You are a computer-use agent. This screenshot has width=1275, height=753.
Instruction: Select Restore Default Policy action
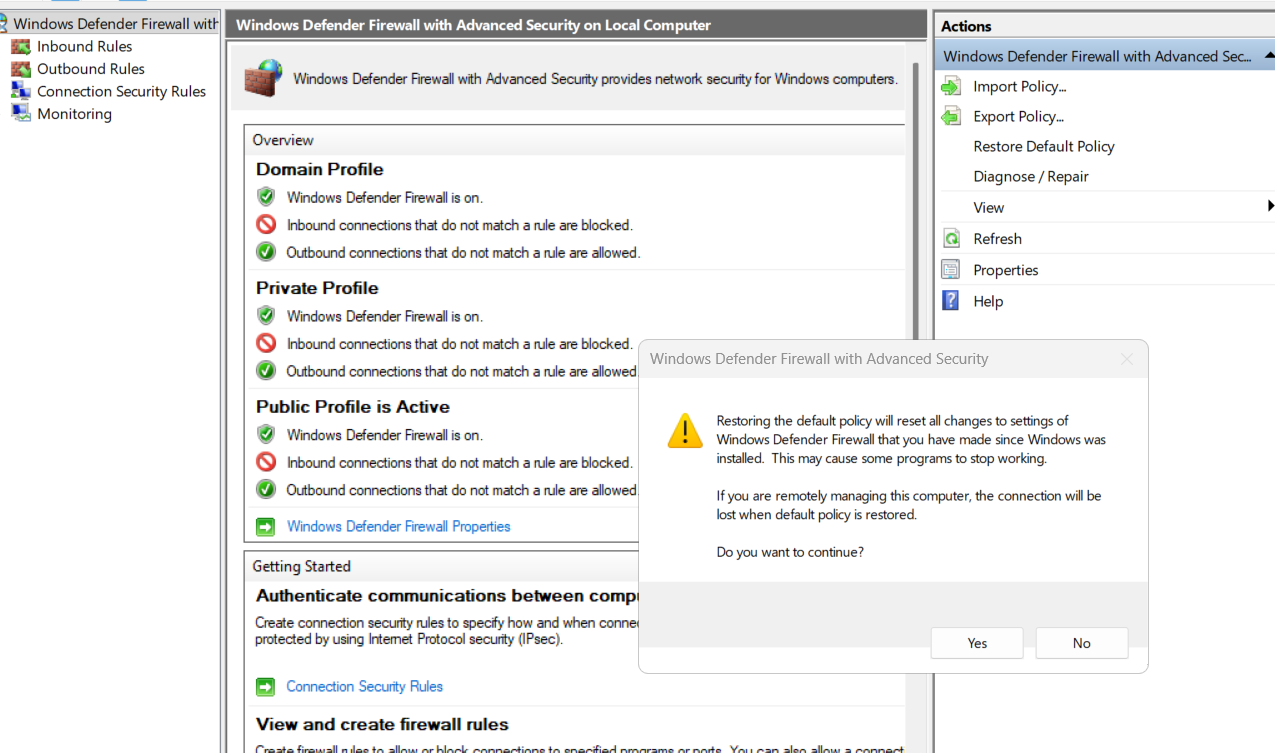[x=1043, y=147]
